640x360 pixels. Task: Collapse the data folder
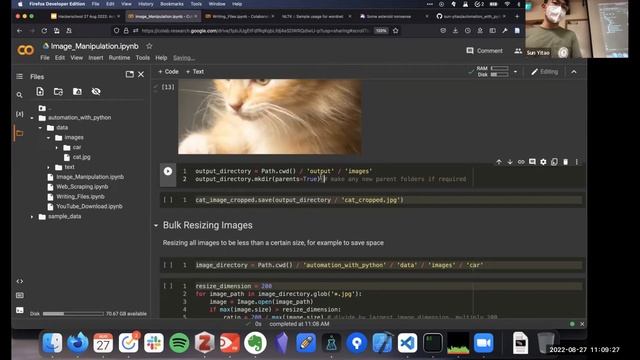tap(40, 128)
